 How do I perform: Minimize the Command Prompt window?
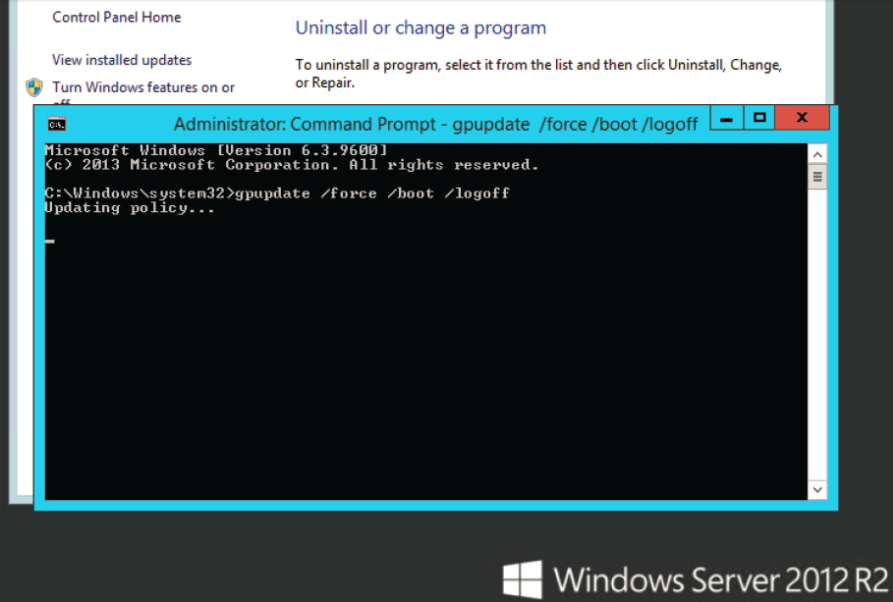(x=726, y=118)
